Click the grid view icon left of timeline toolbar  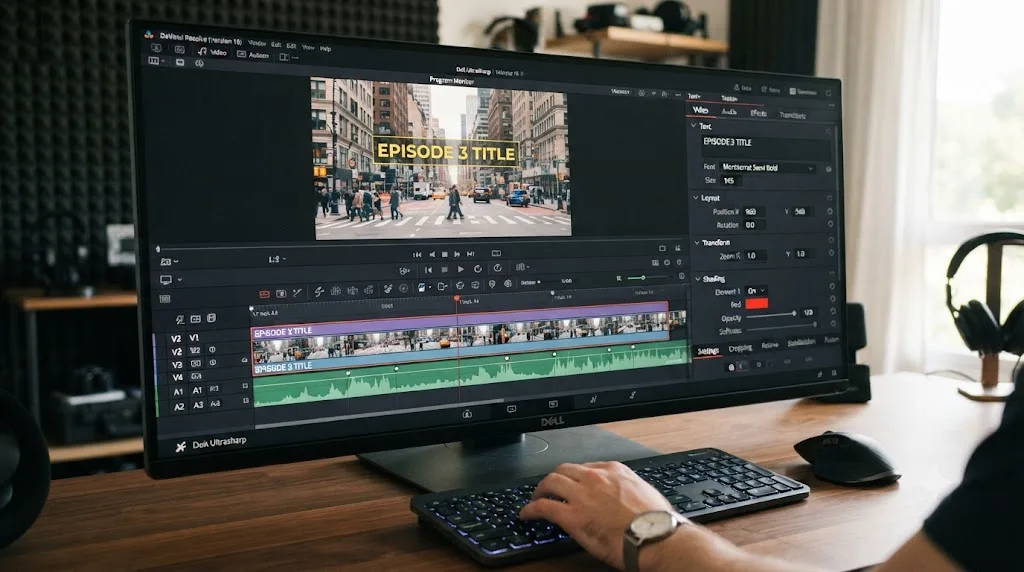click(x=165, y=298)
